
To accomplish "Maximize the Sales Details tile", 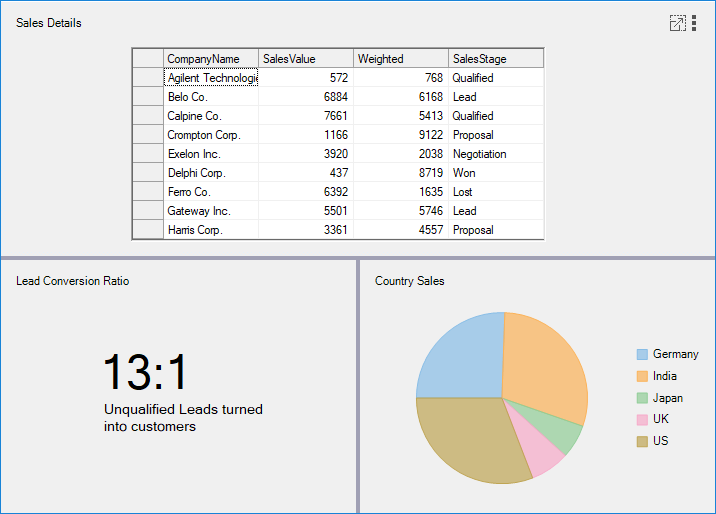I will (x=677, y=23).
